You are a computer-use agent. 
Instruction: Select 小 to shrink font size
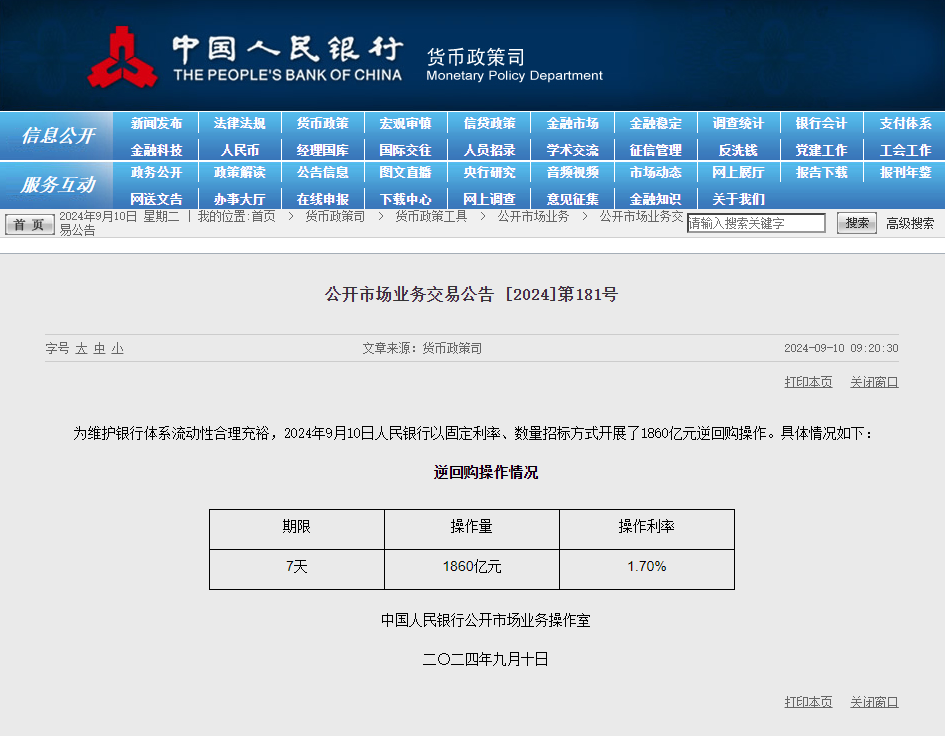coord(116,347)
